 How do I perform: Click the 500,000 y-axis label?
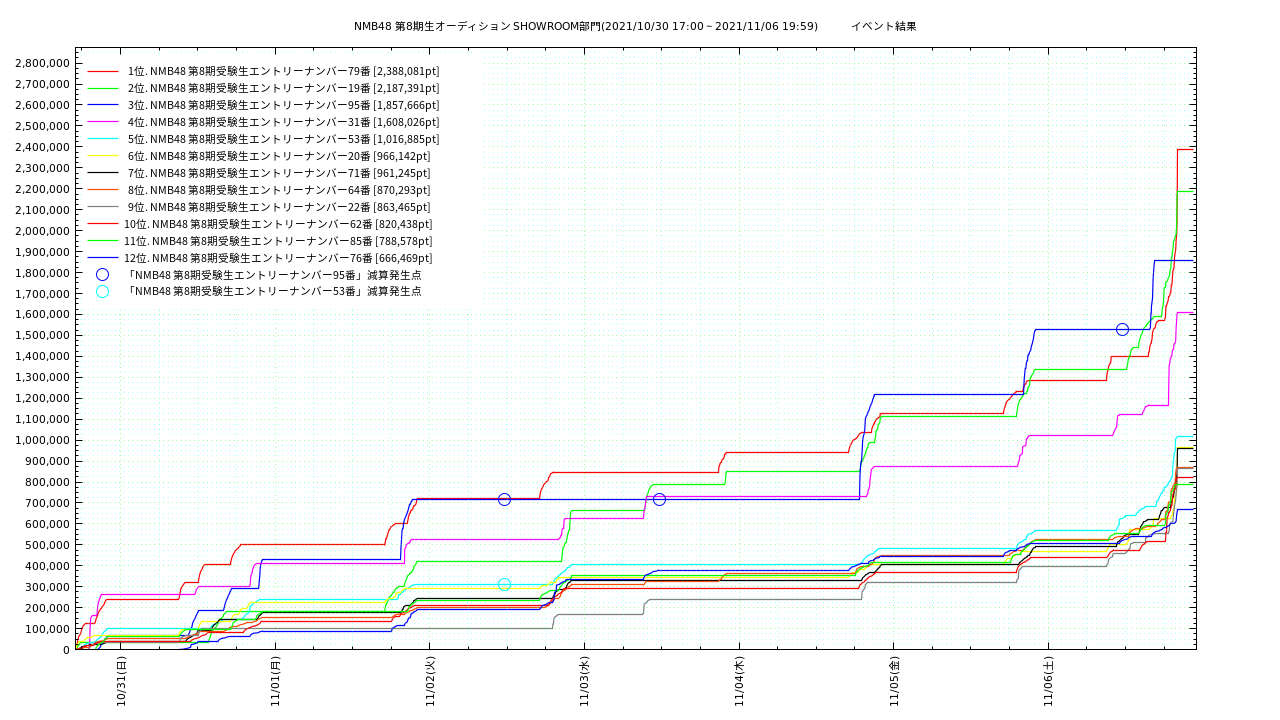click(49, 545)
